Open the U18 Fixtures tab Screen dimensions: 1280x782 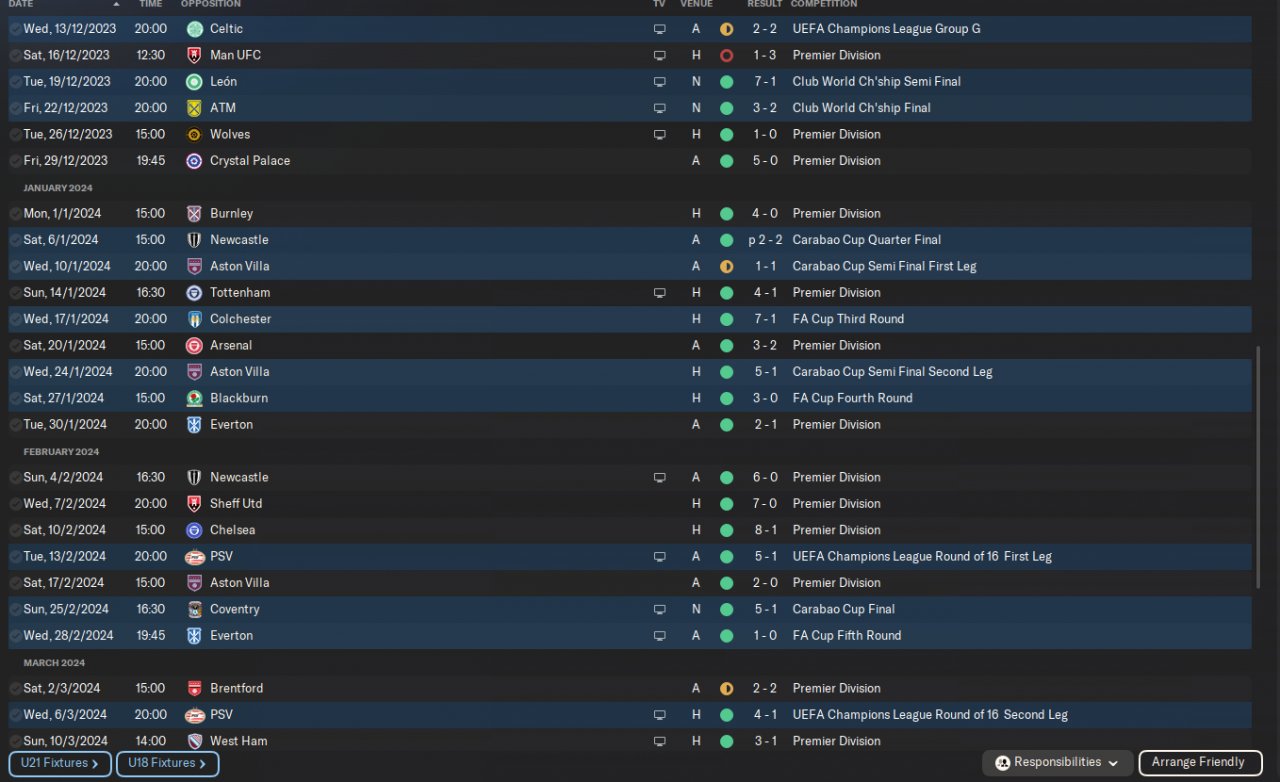167,764
